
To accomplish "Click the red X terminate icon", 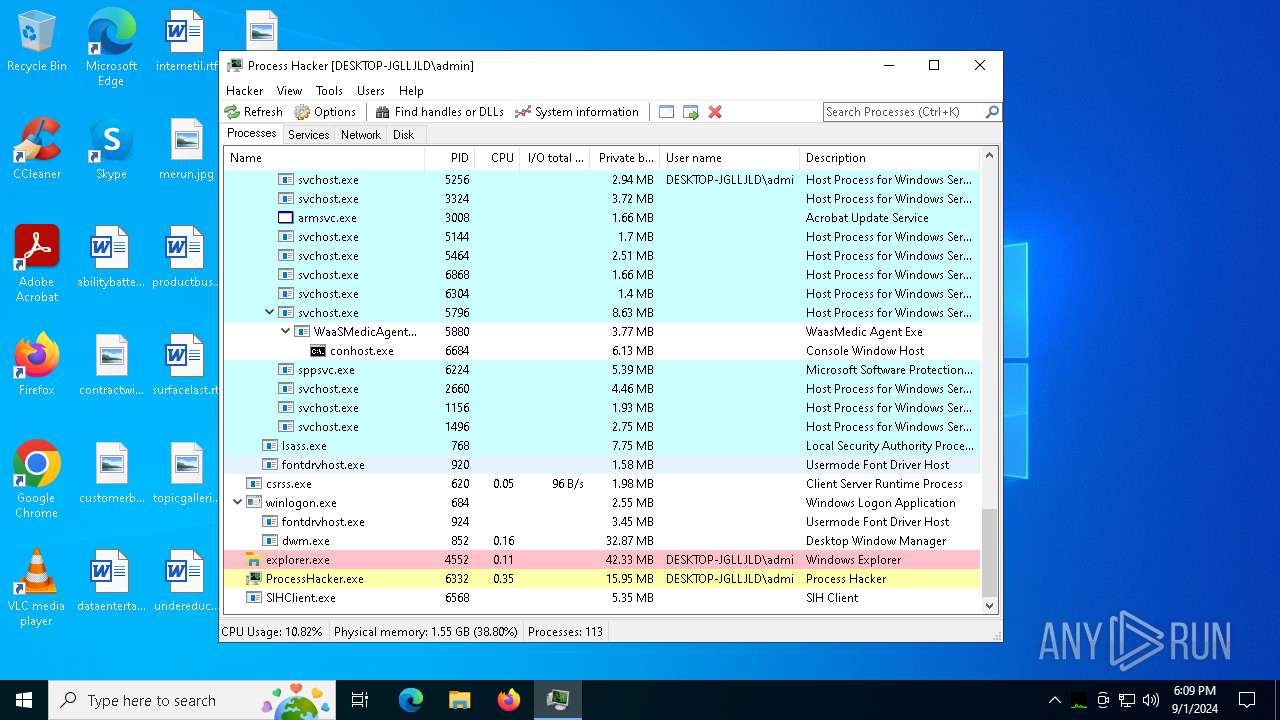I will point(715,112).
